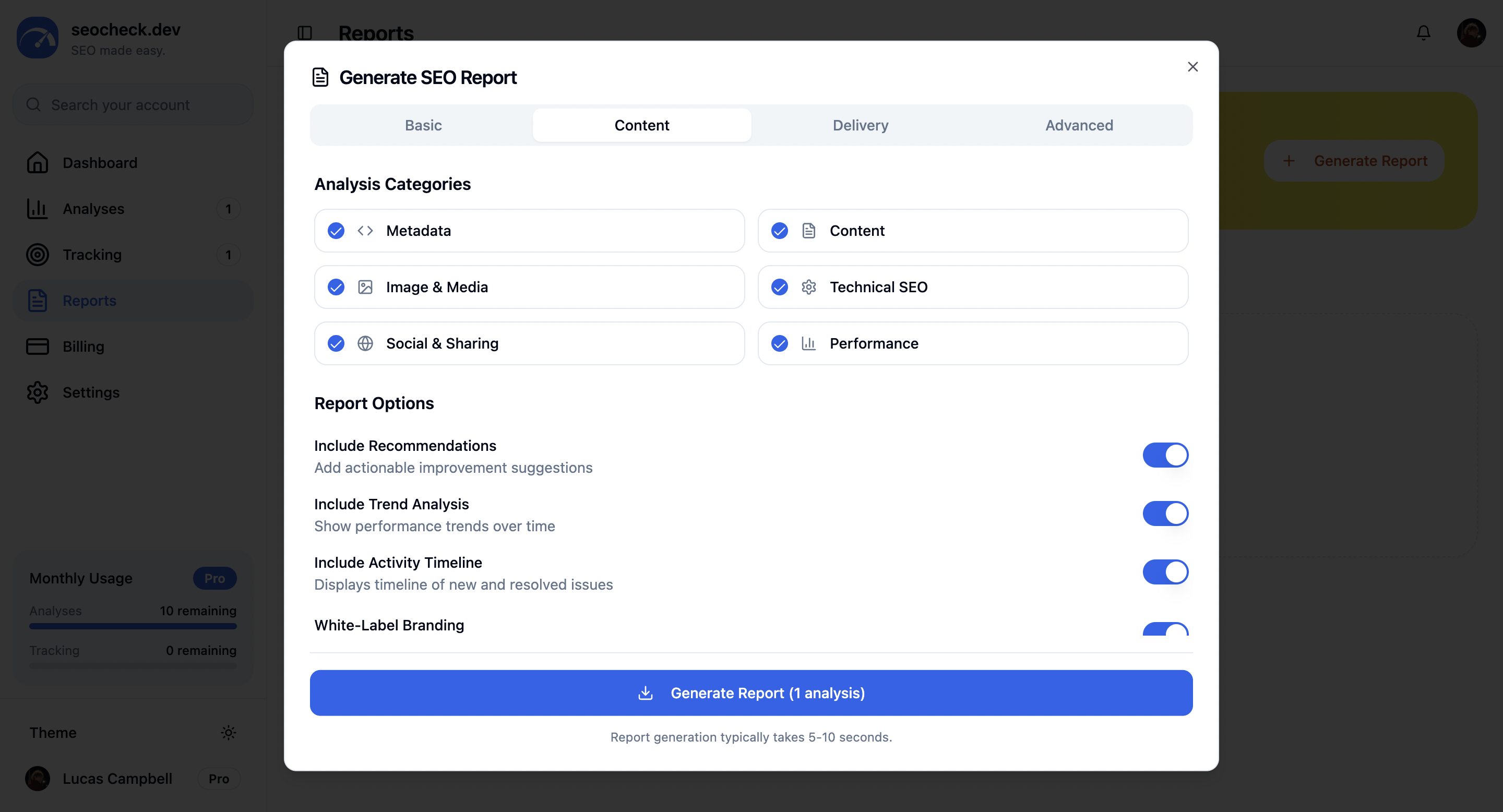Click the document icon beside Generate SEO Report
1503x812 pixels.
(x=320, y=77)
